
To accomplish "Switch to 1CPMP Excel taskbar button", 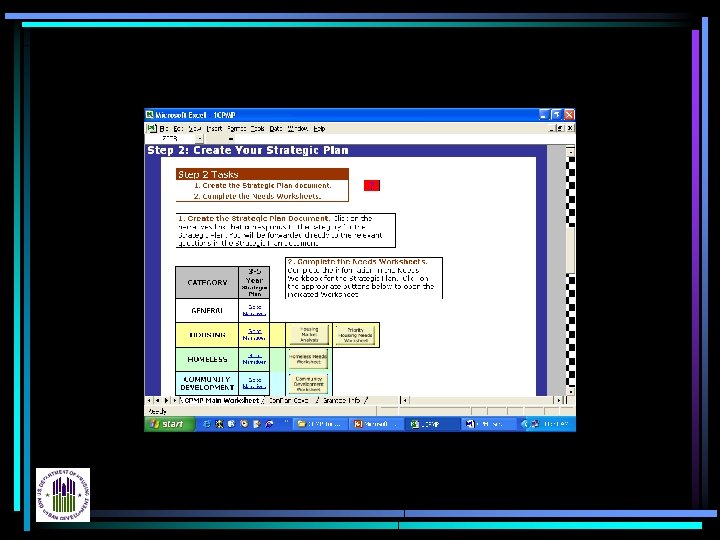I will click(432, 424).
